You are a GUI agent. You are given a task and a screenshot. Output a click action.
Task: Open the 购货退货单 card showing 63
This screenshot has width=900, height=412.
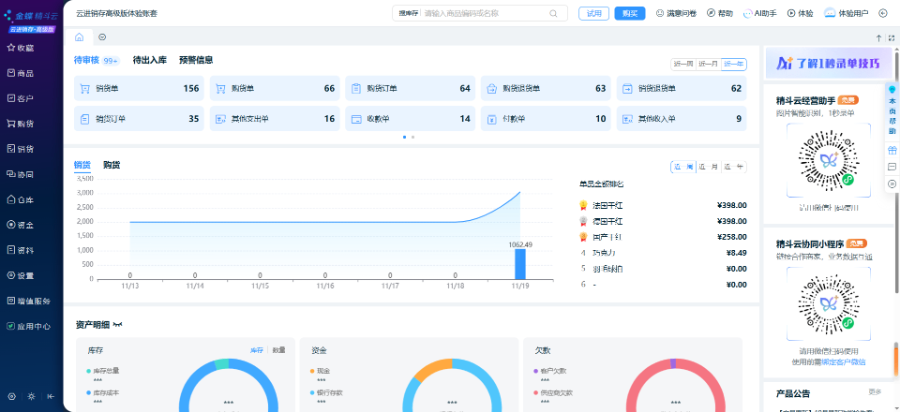coord(546,88)
